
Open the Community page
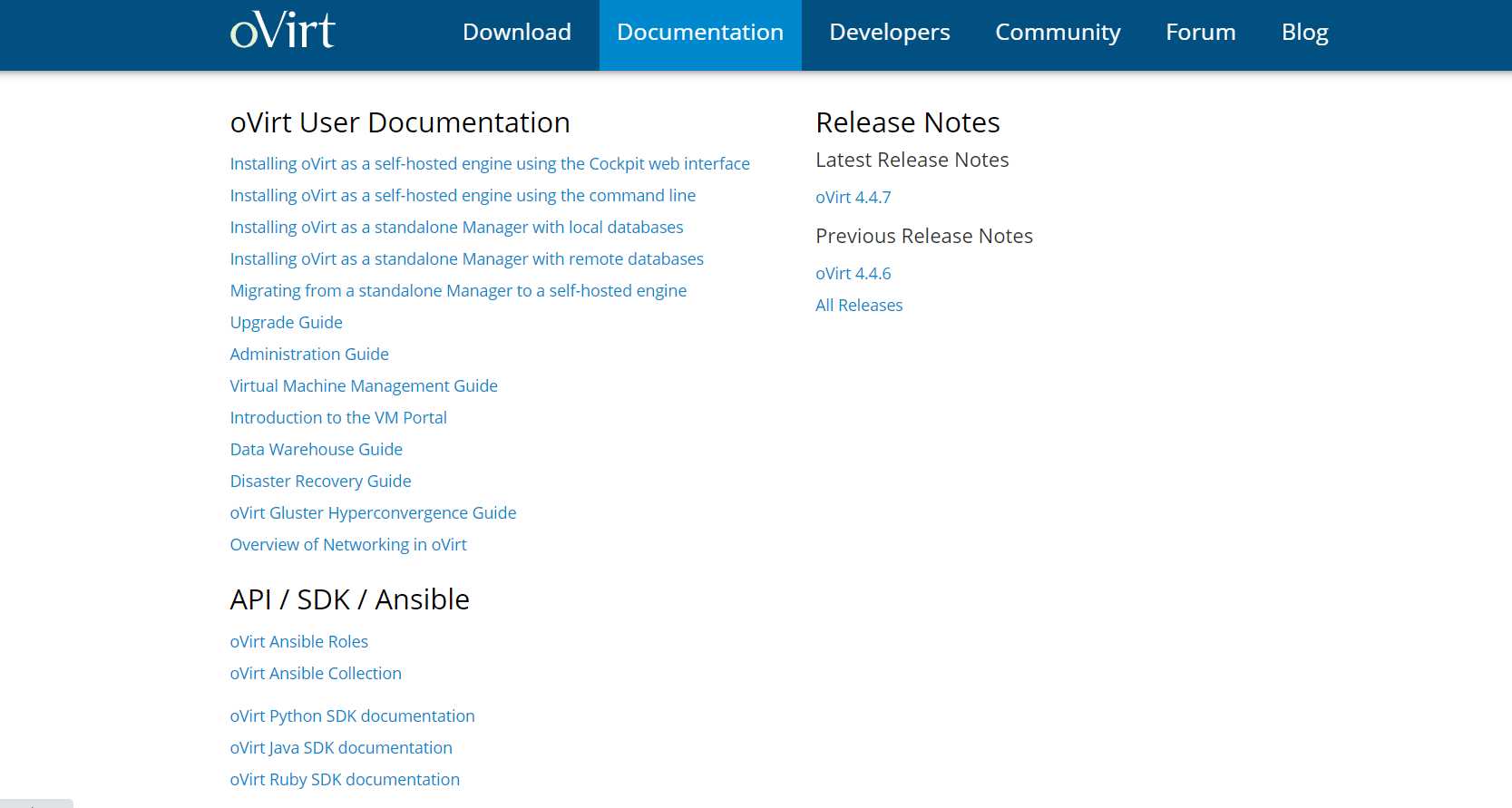point(1058,33)
